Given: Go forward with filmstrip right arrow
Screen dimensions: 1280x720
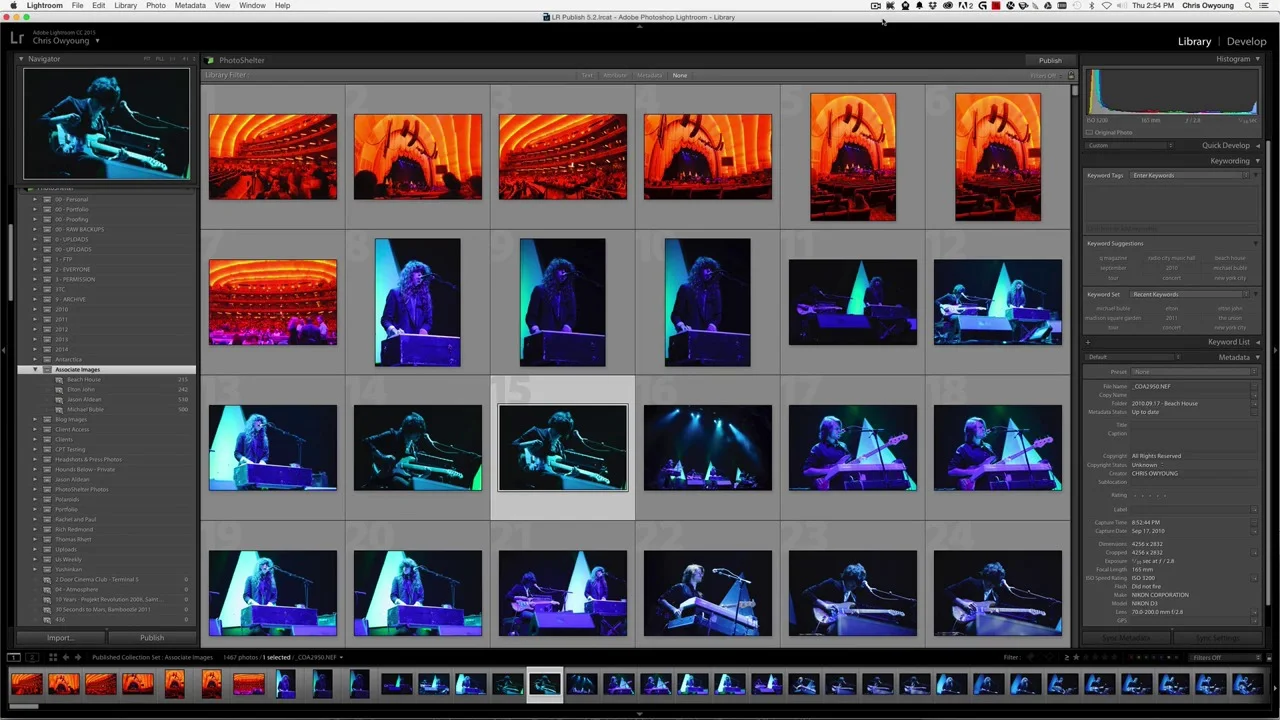Looking at the screenshot, I should point(78,657).
